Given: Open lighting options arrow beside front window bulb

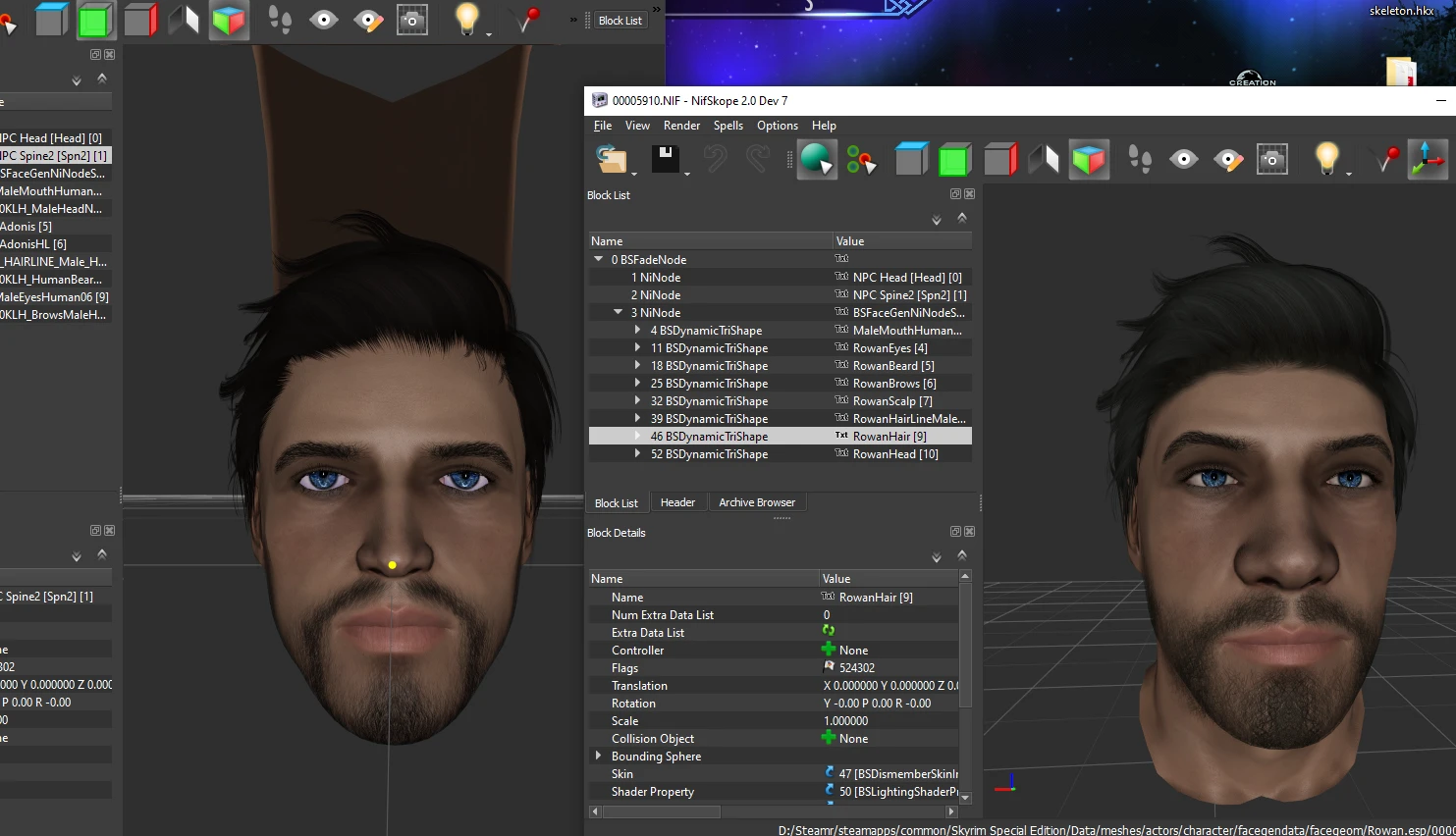Looking at the screenshot, I should pyautogui.click(x=1349, y=174).
